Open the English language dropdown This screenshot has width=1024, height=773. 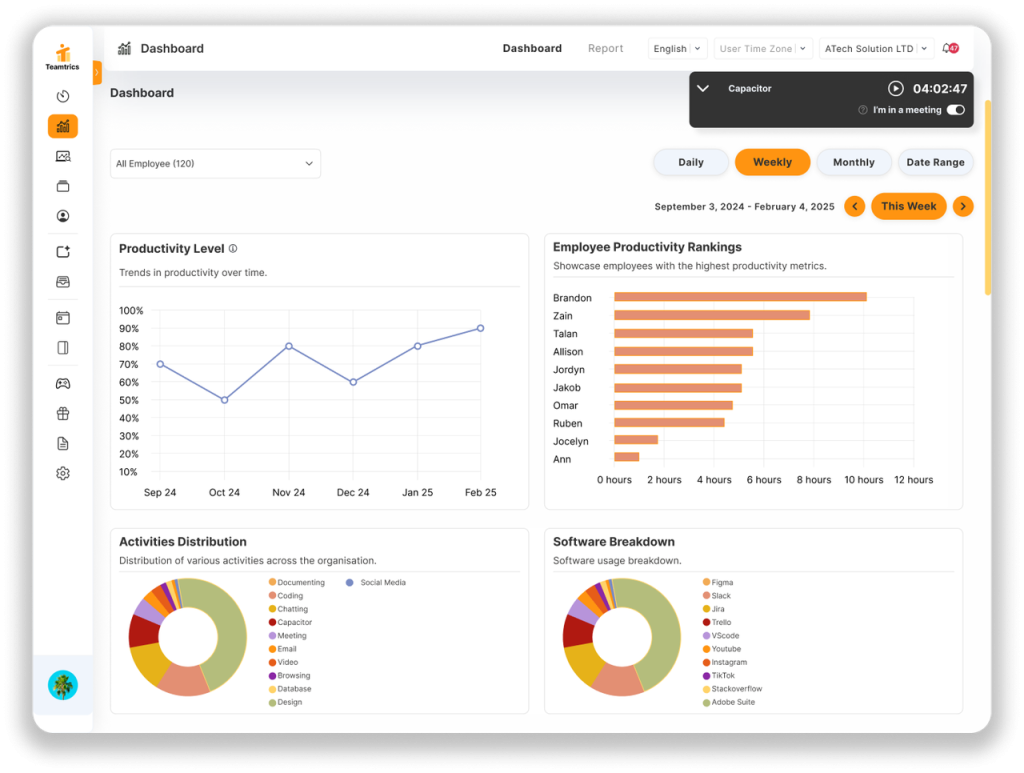677,49
